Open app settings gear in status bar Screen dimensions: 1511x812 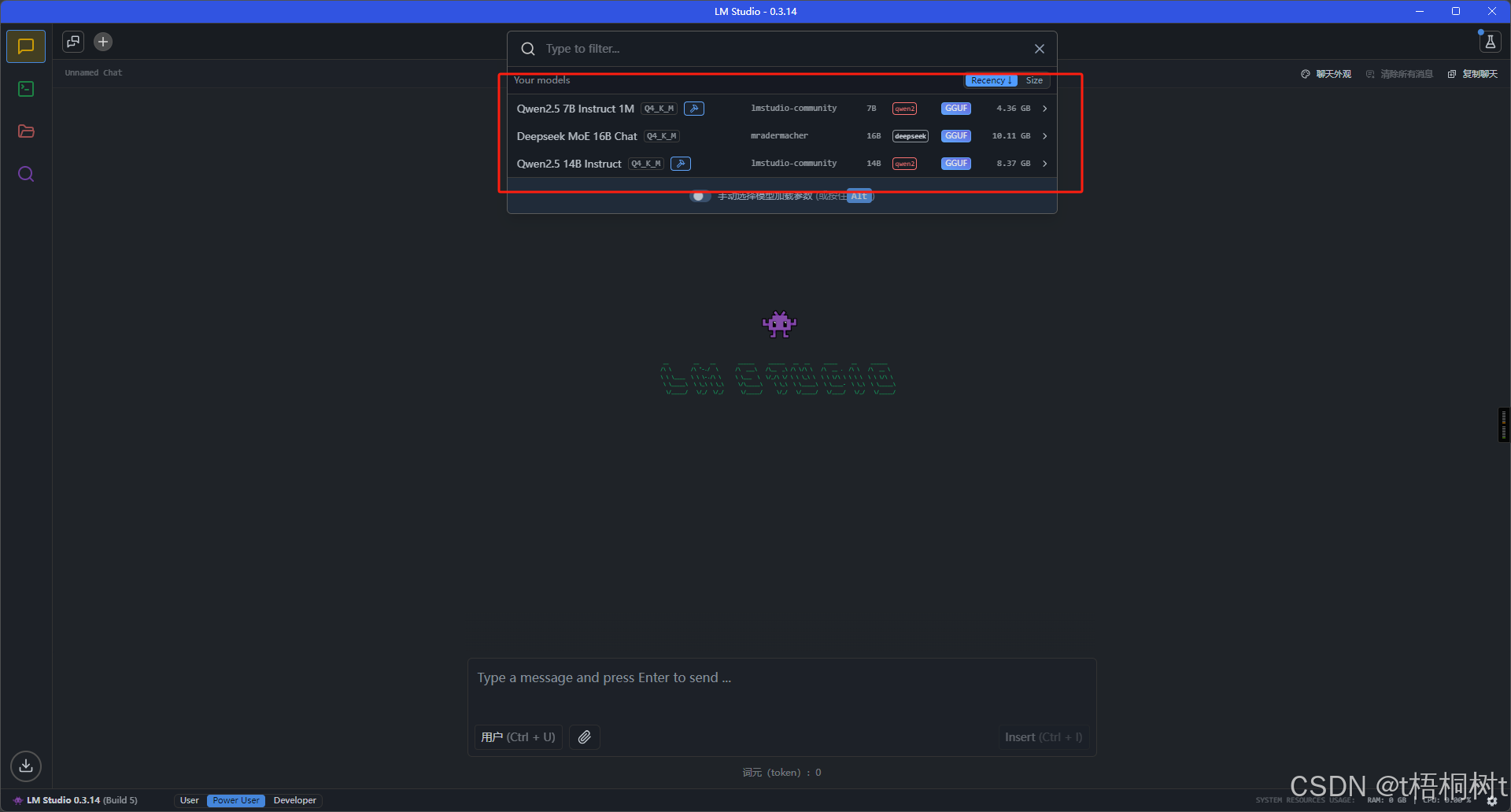(x=1492, y=801)
